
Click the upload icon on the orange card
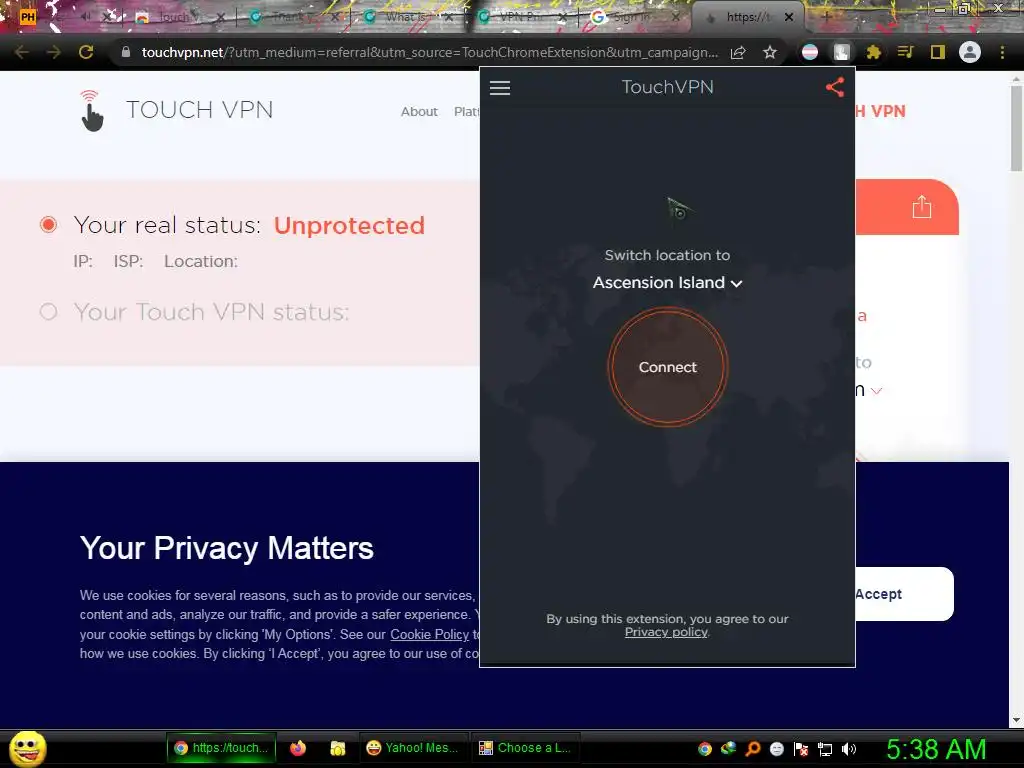[921, 207]
